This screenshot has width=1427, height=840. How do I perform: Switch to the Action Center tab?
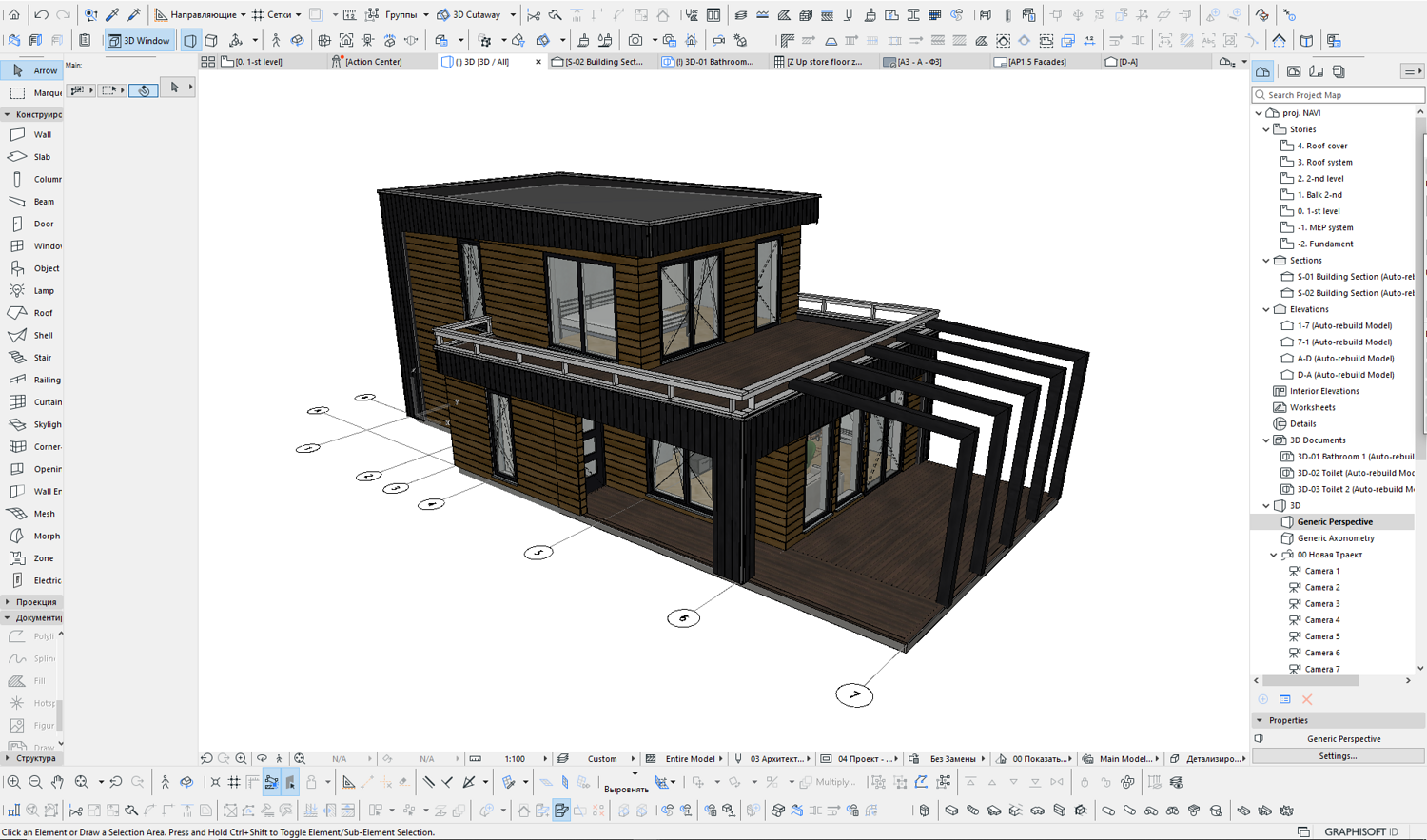point(381,62)
